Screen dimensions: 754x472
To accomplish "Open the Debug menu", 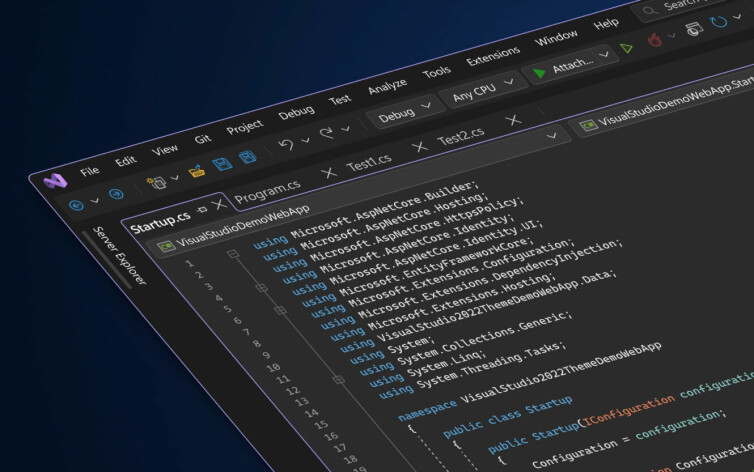I will coord(296,113).
